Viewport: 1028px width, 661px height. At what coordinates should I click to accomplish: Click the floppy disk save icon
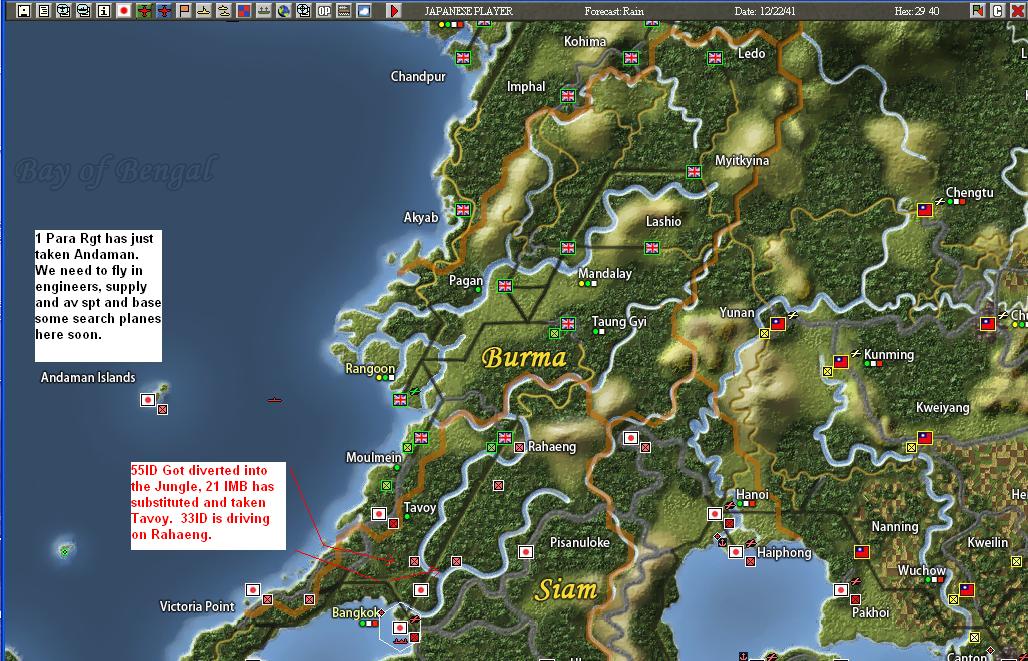[24, 10]
